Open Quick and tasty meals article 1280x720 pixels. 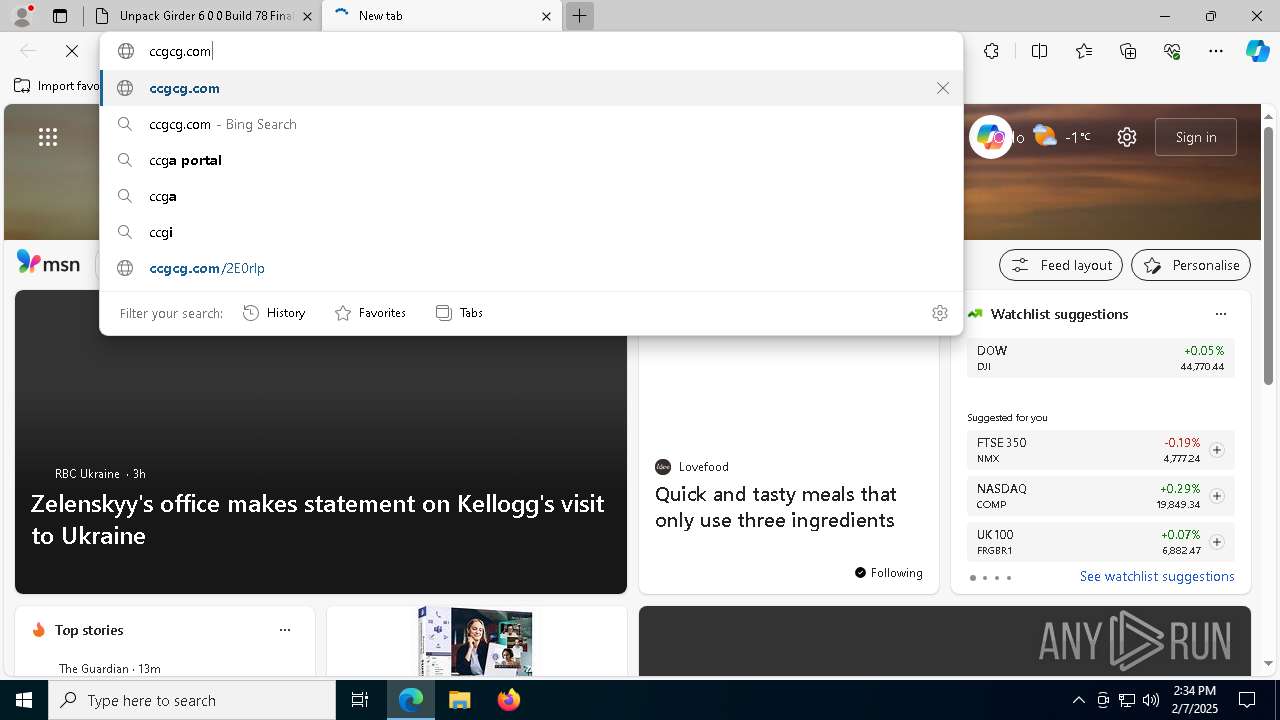[x=775, y=507]
